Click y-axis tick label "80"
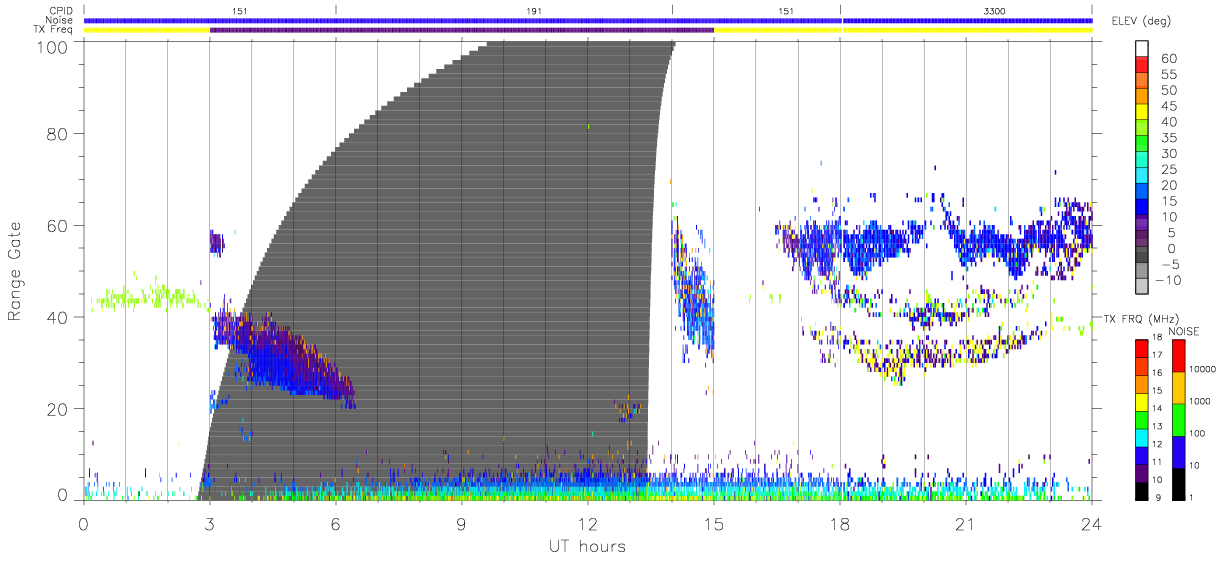The image size is (1228, 567). tap(59, 133)
